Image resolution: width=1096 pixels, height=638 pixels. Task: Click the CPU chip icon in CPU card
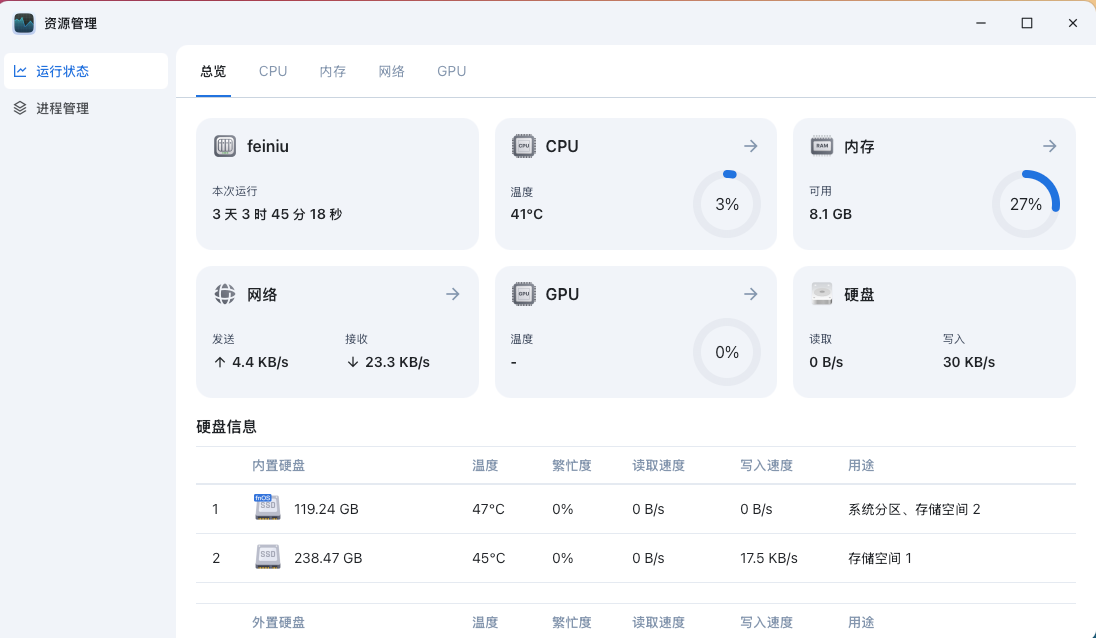tap(524, 146)
